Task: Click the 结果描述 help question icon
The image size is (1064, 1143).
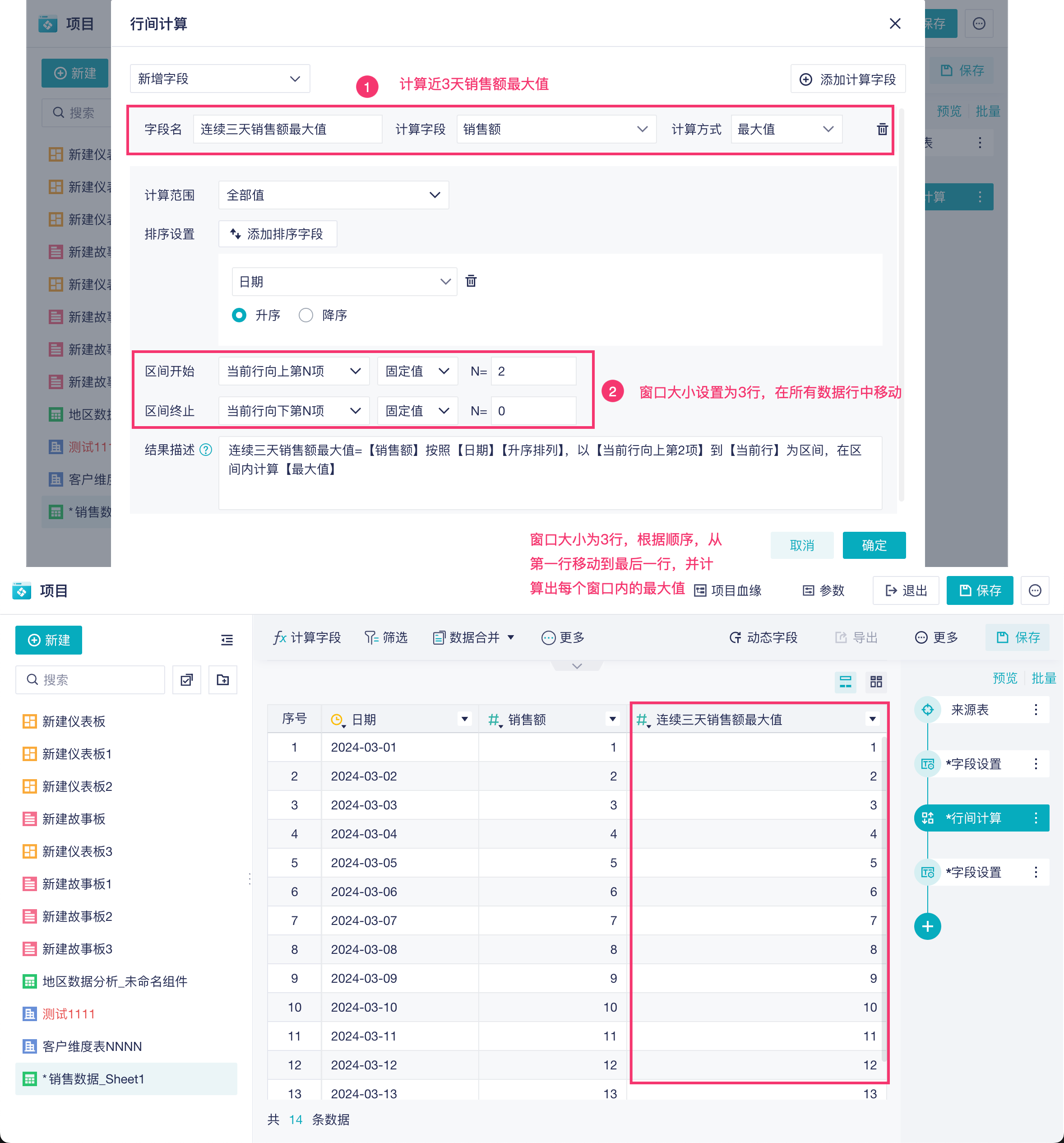Action: (x=206, y=450)
